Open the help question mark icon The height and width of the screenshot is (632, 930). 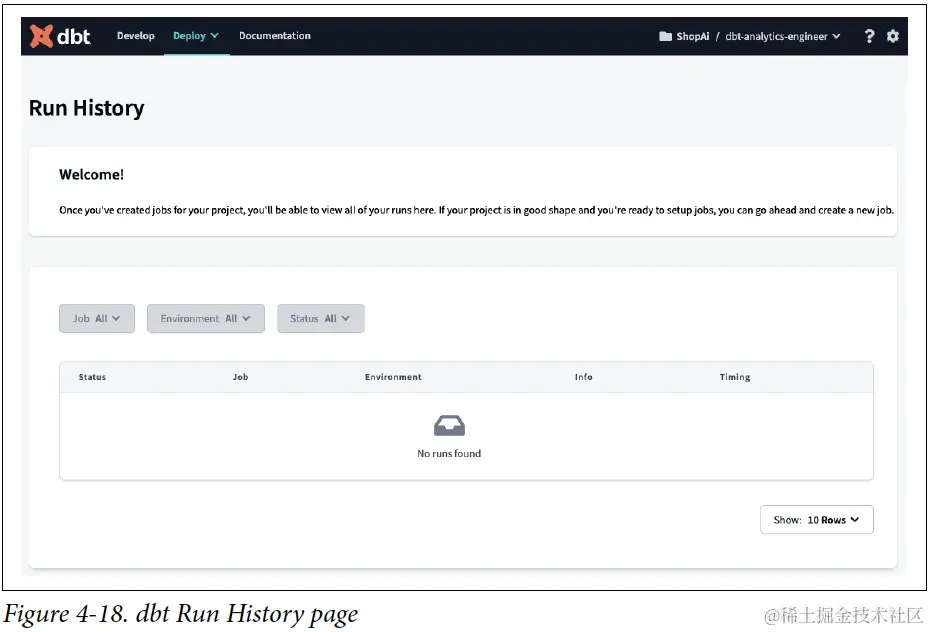tap(869, 36)
